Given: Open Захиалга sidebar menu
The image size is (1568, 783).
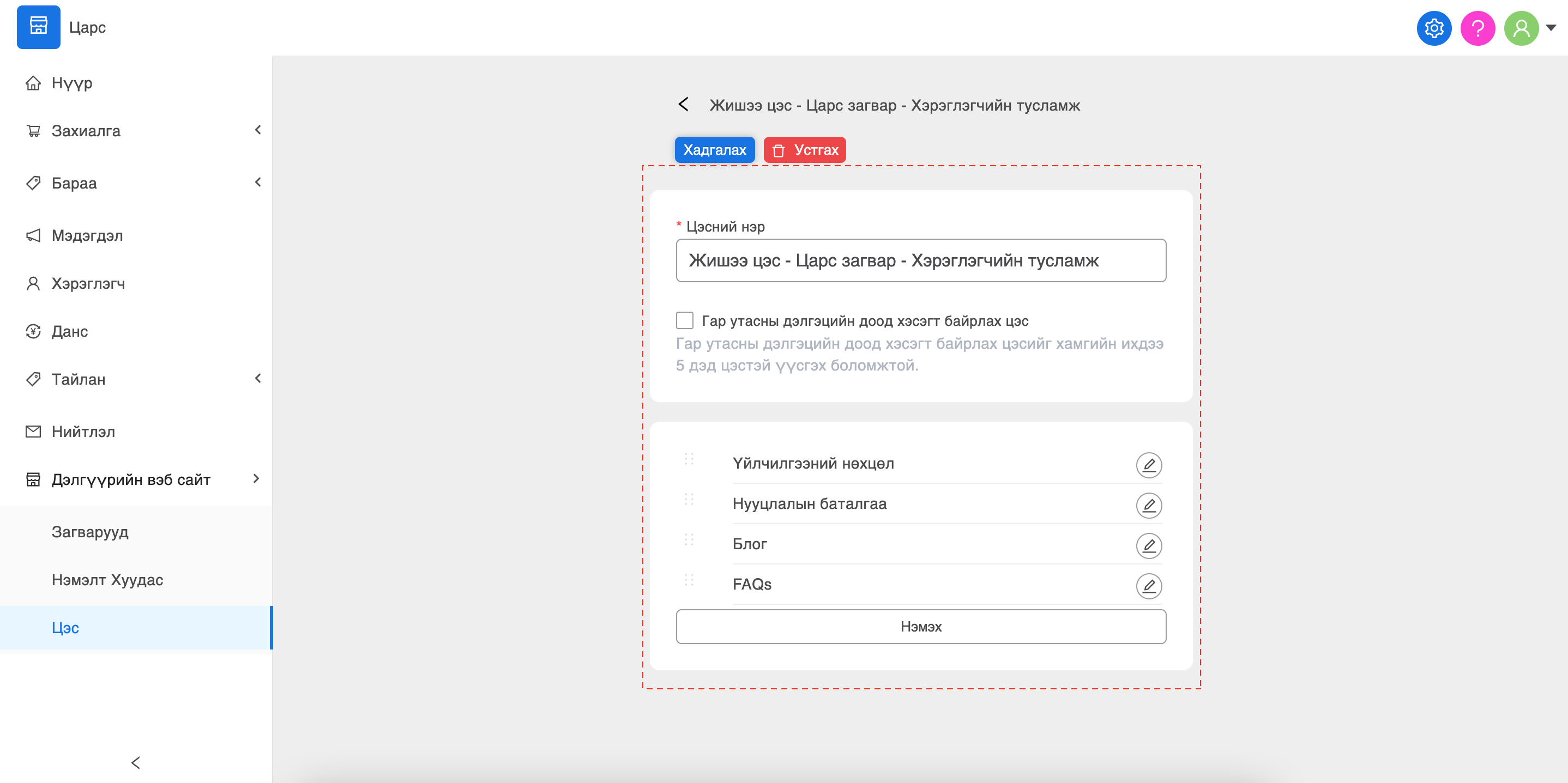Looking at the screenshot, I should click(x=136, y=131).
